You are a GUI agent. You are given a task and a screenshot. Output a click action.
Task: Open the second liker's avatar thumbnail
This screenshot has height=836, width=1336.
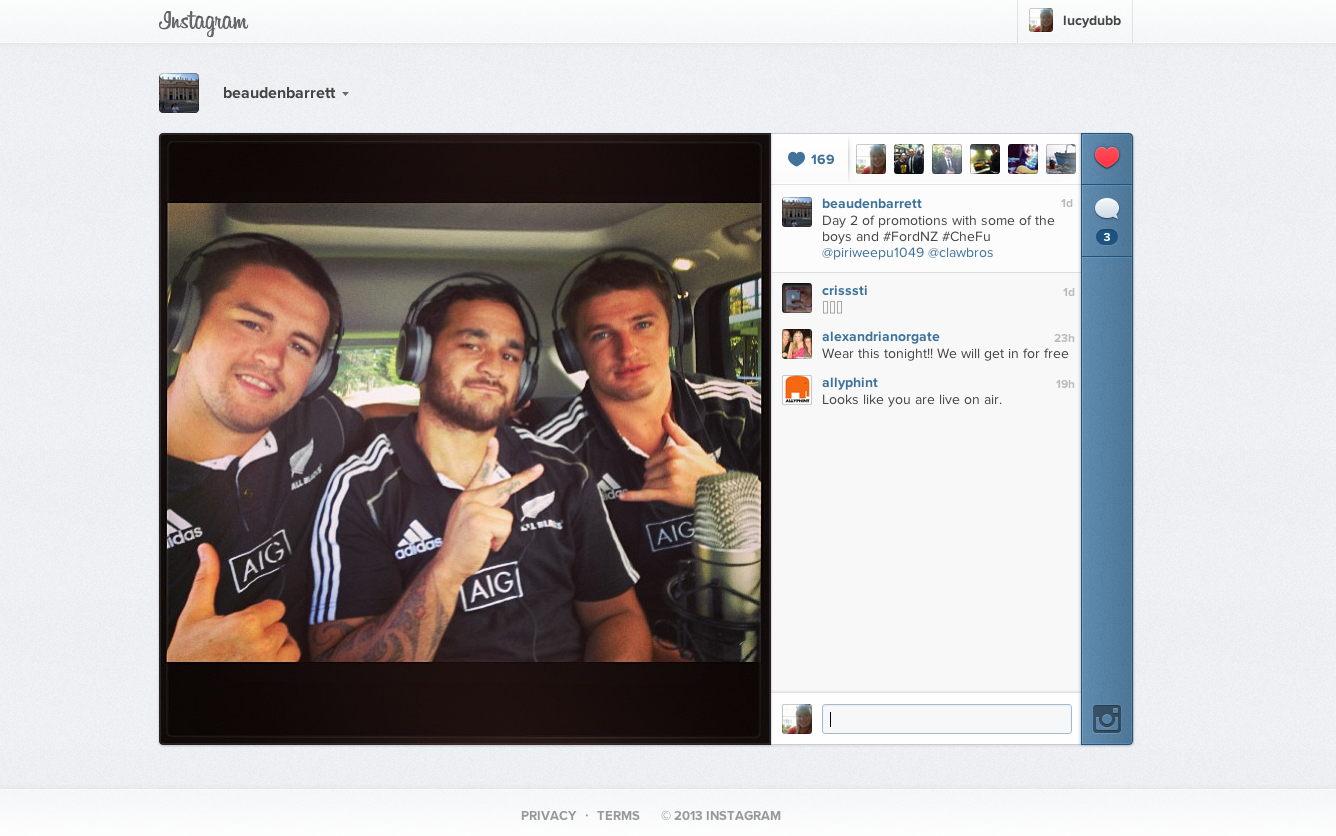click(909, 159)
